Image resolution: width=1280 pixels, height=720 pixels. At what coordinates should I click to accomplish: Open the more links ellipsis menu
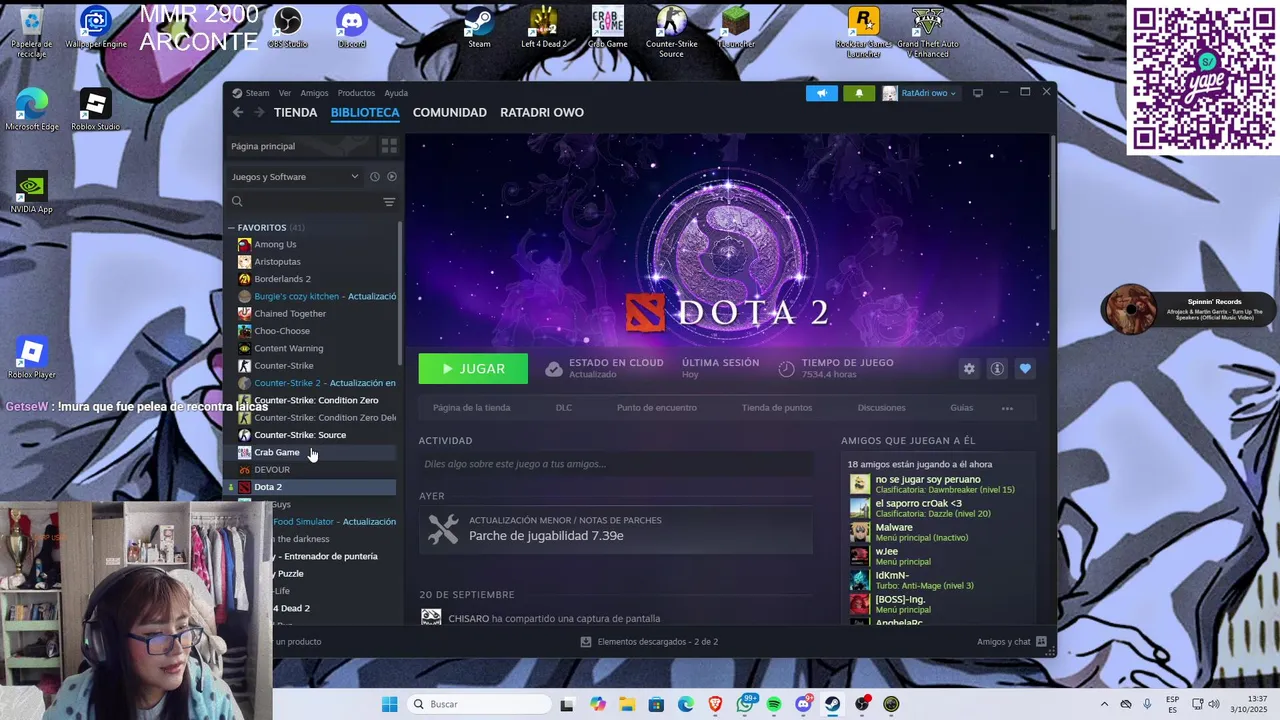(1007, 408)
